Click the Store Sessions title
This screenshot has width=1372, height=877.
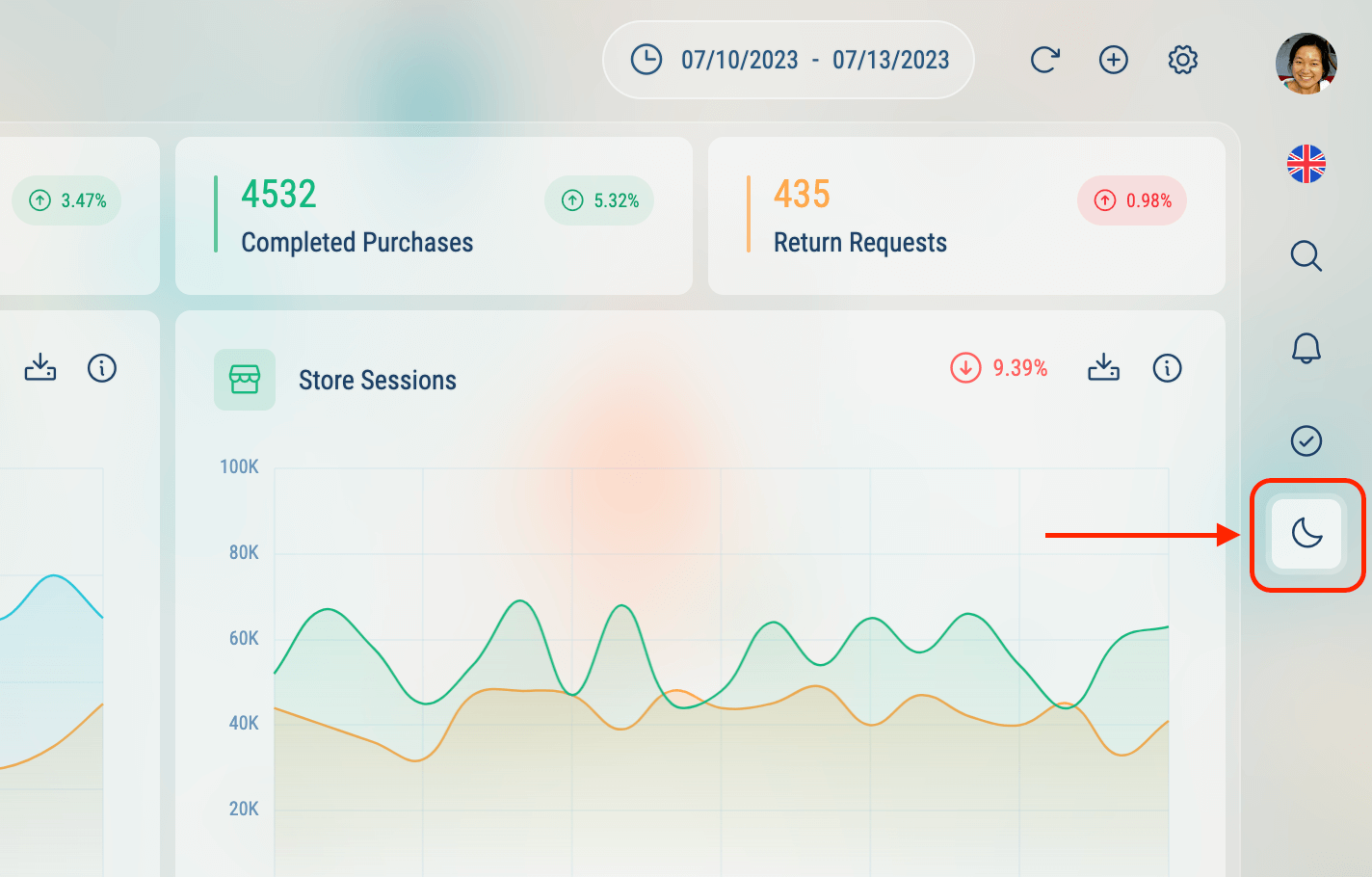point(378,380)
